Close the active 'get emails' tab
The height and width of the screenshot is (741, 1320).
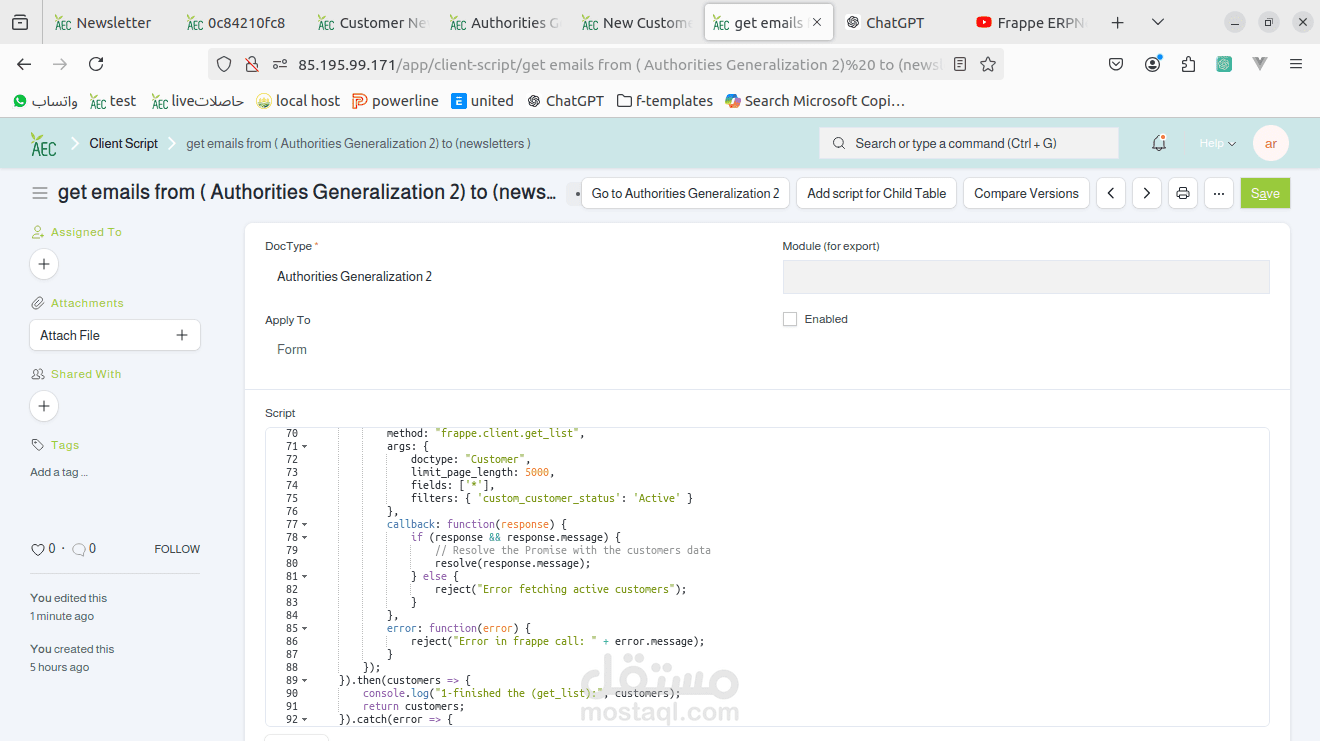pyautogui.click(x=817, y=22)
